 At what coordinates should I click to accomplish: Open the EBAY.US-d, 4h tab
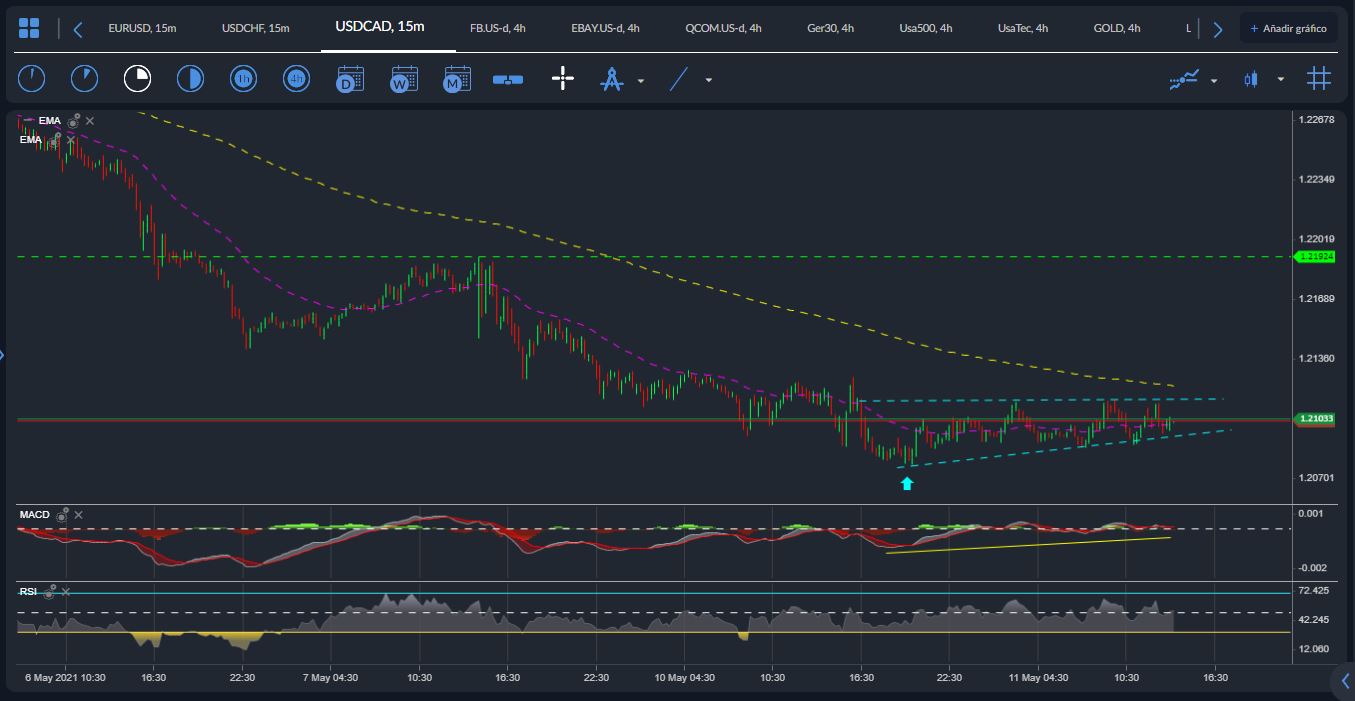(x=605, y=28)
